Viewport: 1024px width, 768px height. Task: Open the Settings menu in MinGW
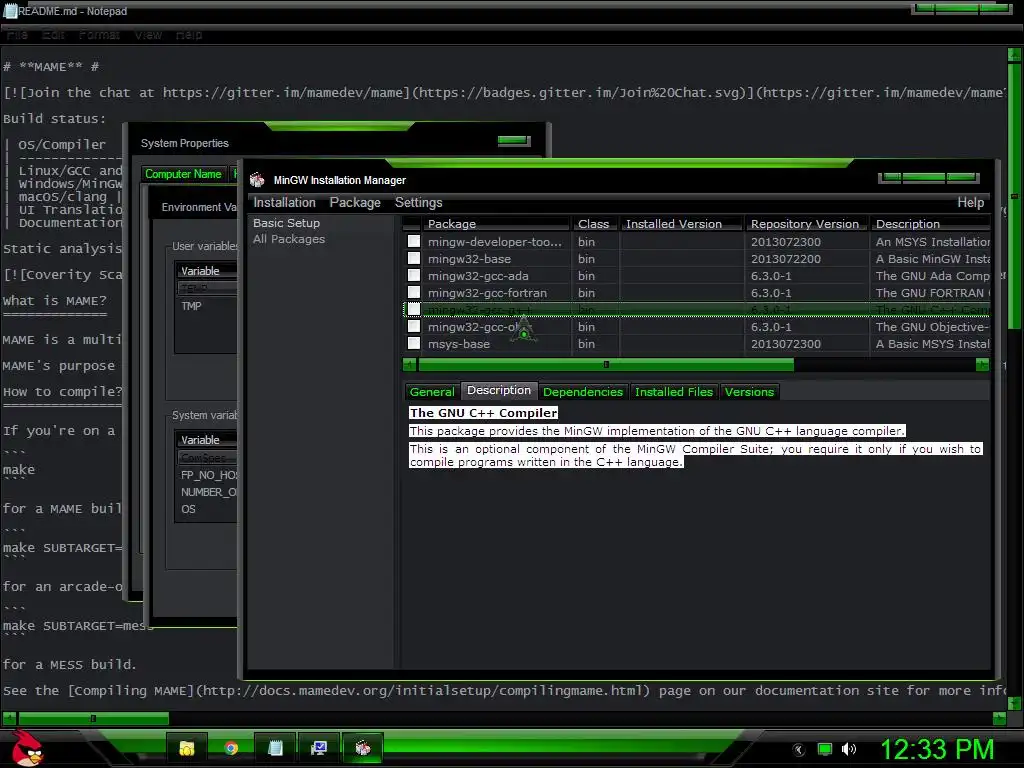pyautogui.click(x=418, y=202)
